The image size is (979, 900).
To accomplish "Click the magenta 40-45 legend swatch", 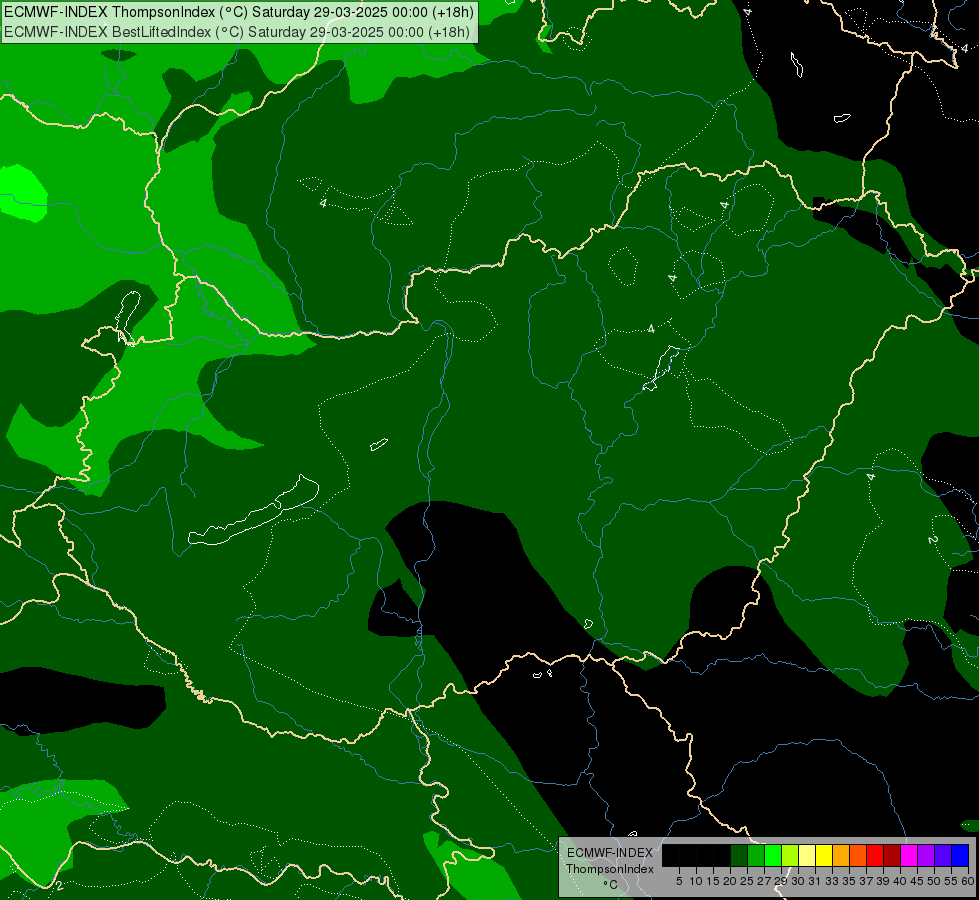I will (909, 855).
